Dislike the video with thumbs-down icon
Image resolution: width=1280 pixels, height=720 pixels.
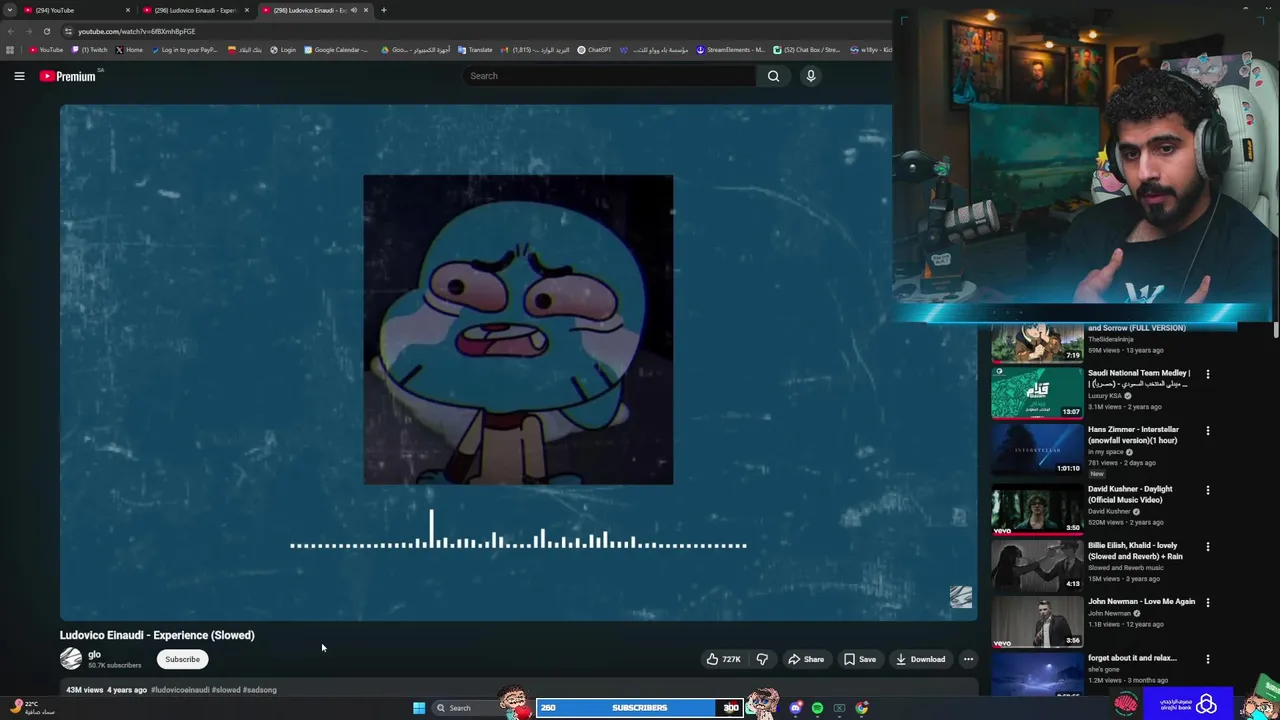point(762,659)
